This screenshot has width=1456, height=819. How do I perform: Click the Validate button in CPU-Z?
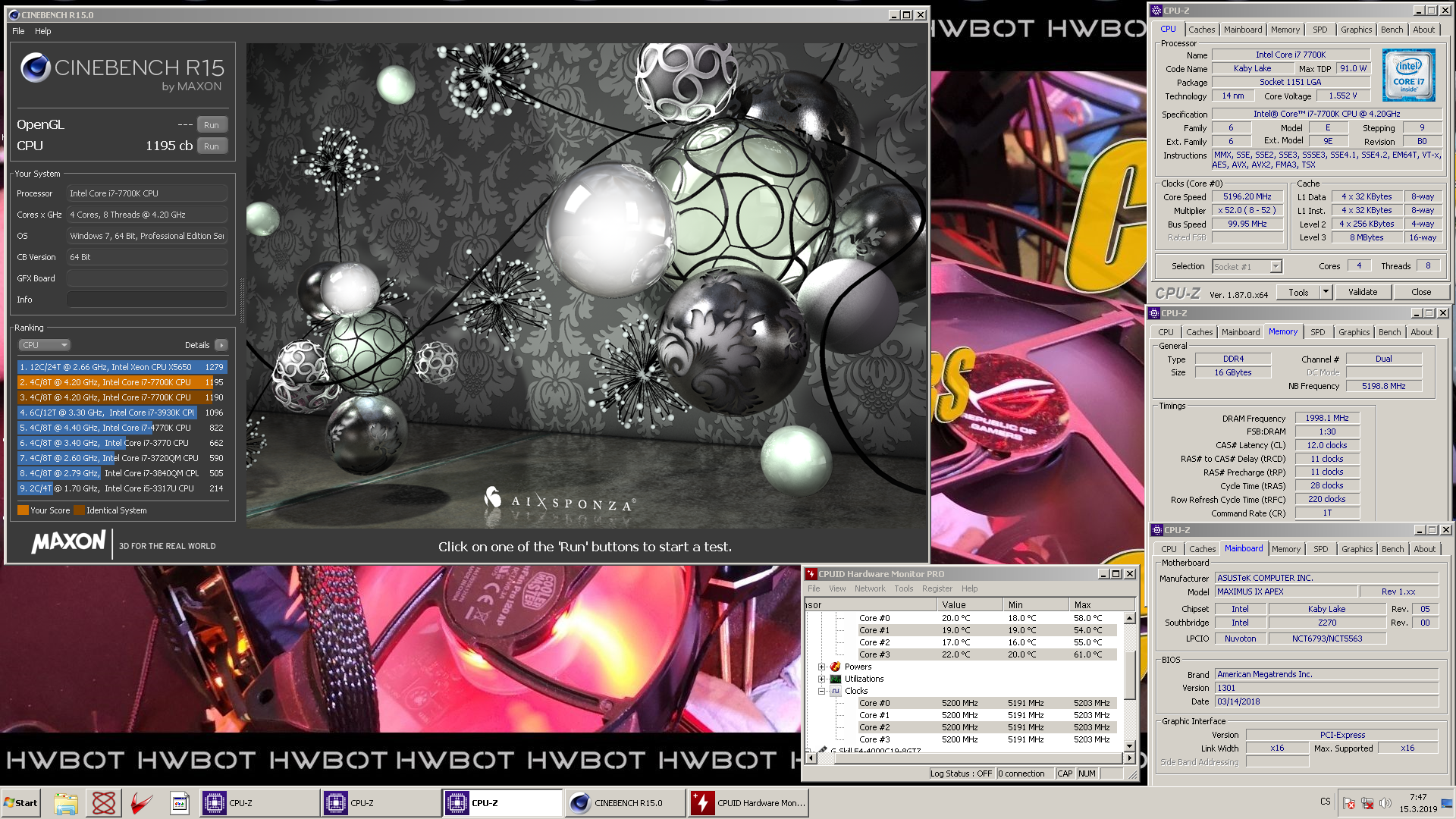(x=1363, y=292)
